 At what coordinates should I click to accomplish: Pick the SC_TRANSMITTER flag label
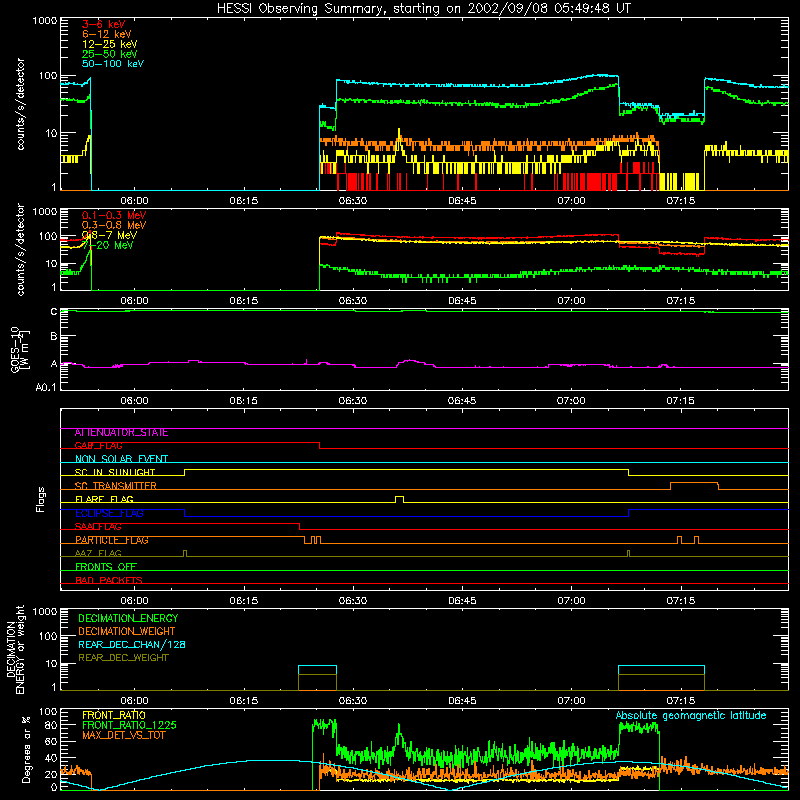click(x=115, y=486)
